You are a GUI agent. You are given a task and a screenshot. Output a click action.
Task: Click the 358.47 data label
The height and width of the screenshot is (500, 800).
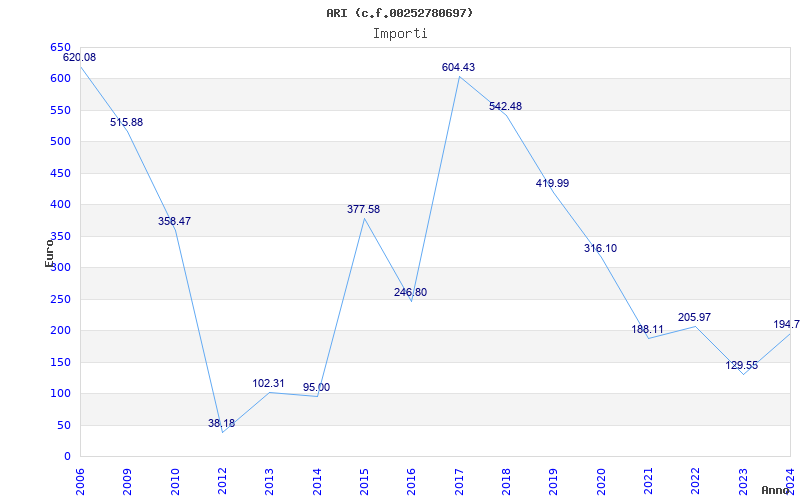174,221
